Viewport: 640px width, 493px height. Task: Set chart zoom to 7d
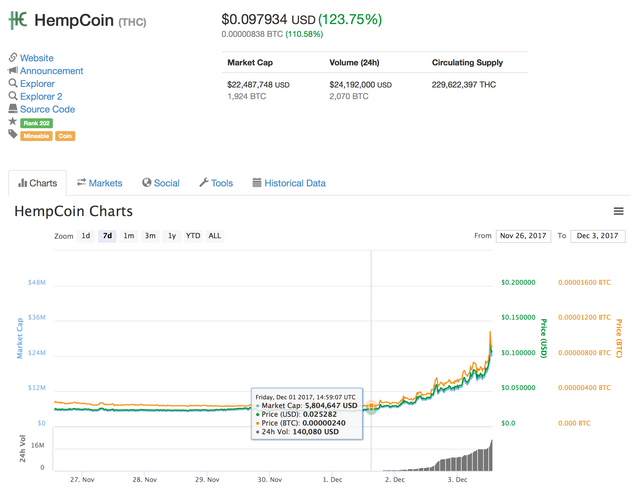coord(107,236)
